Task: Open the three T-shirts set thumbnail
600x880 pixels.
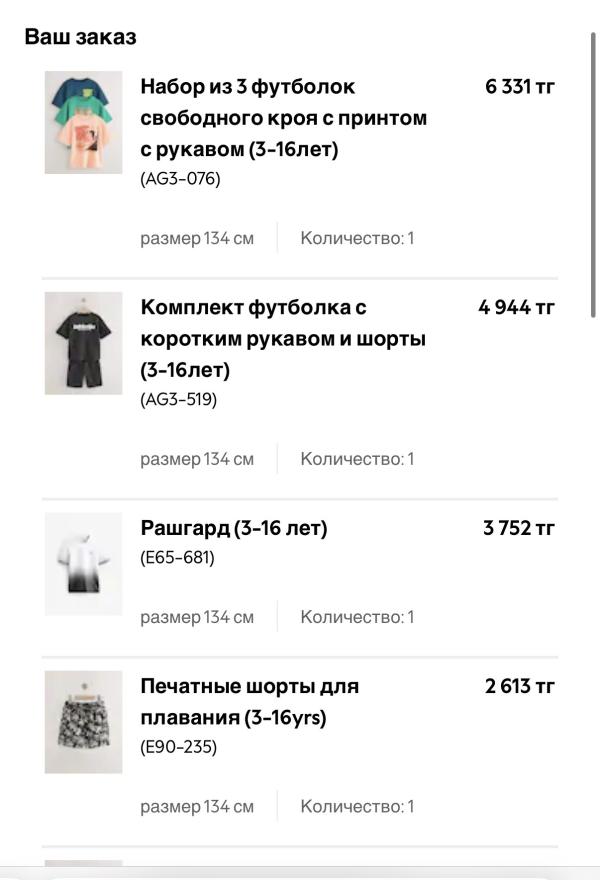Action: (83, 122)
